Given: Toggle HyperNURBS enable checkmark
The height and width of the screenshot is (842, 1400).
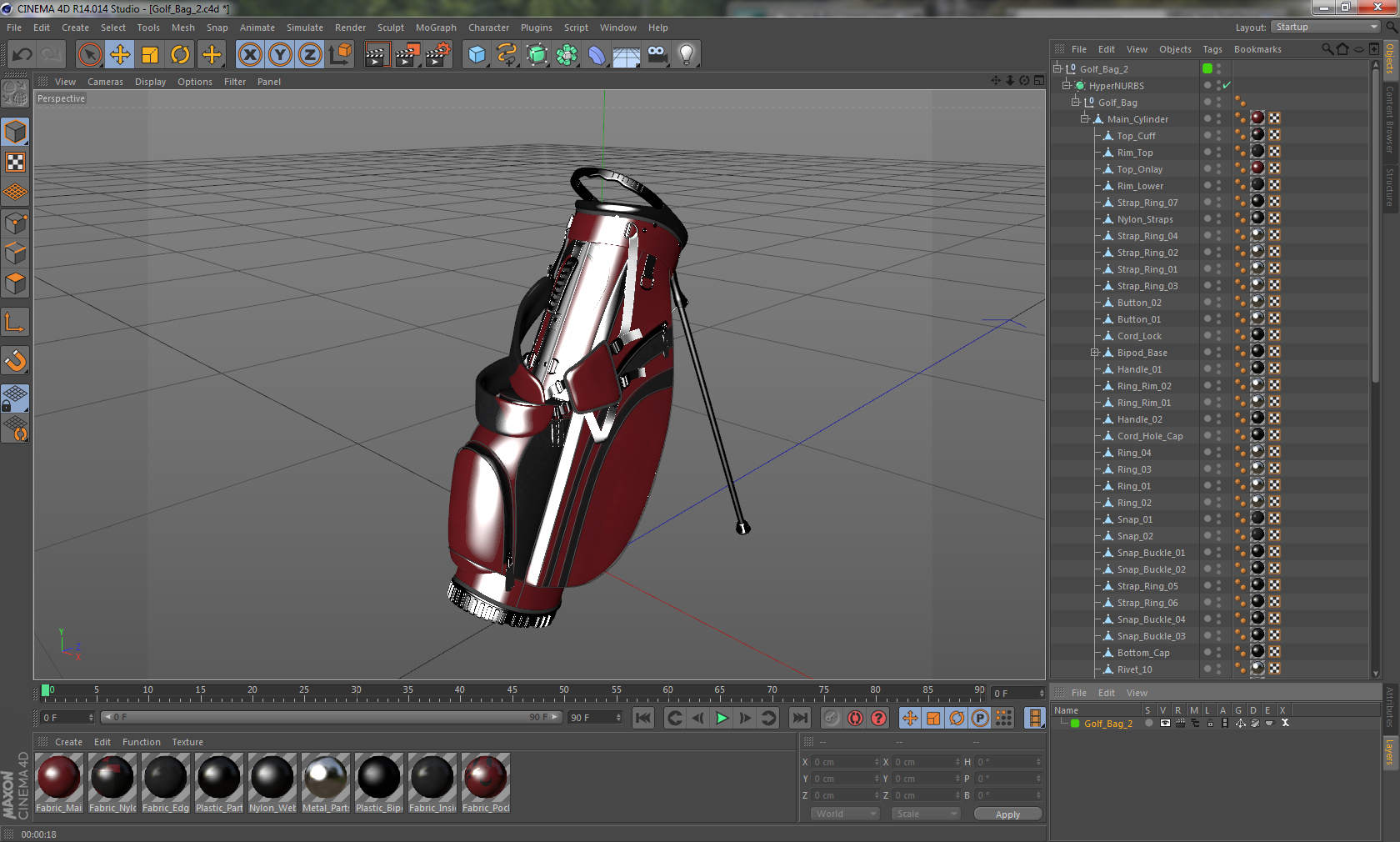Looking at the screenshot, I should tap(1227, 86).
